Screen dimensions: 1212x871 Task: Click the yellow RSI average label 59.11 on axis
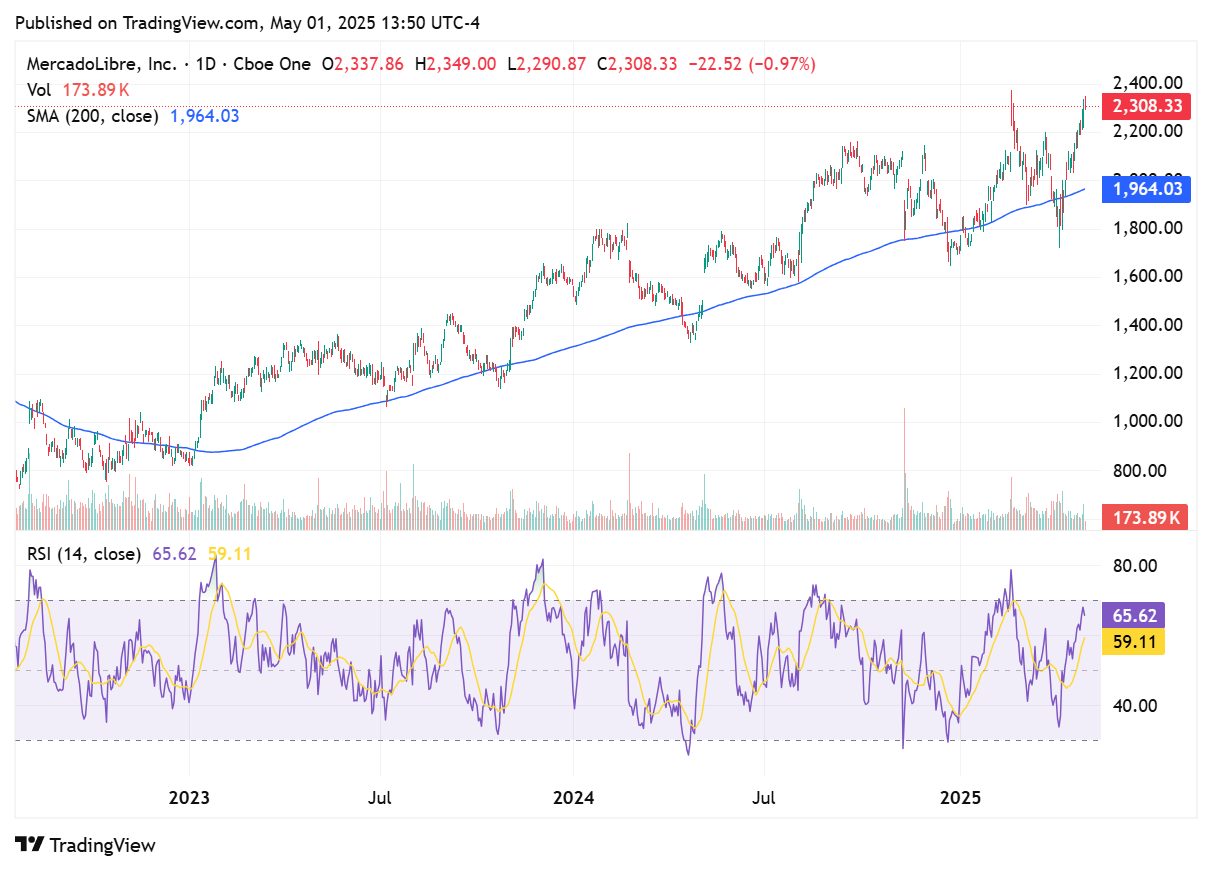coord(1133,641)
